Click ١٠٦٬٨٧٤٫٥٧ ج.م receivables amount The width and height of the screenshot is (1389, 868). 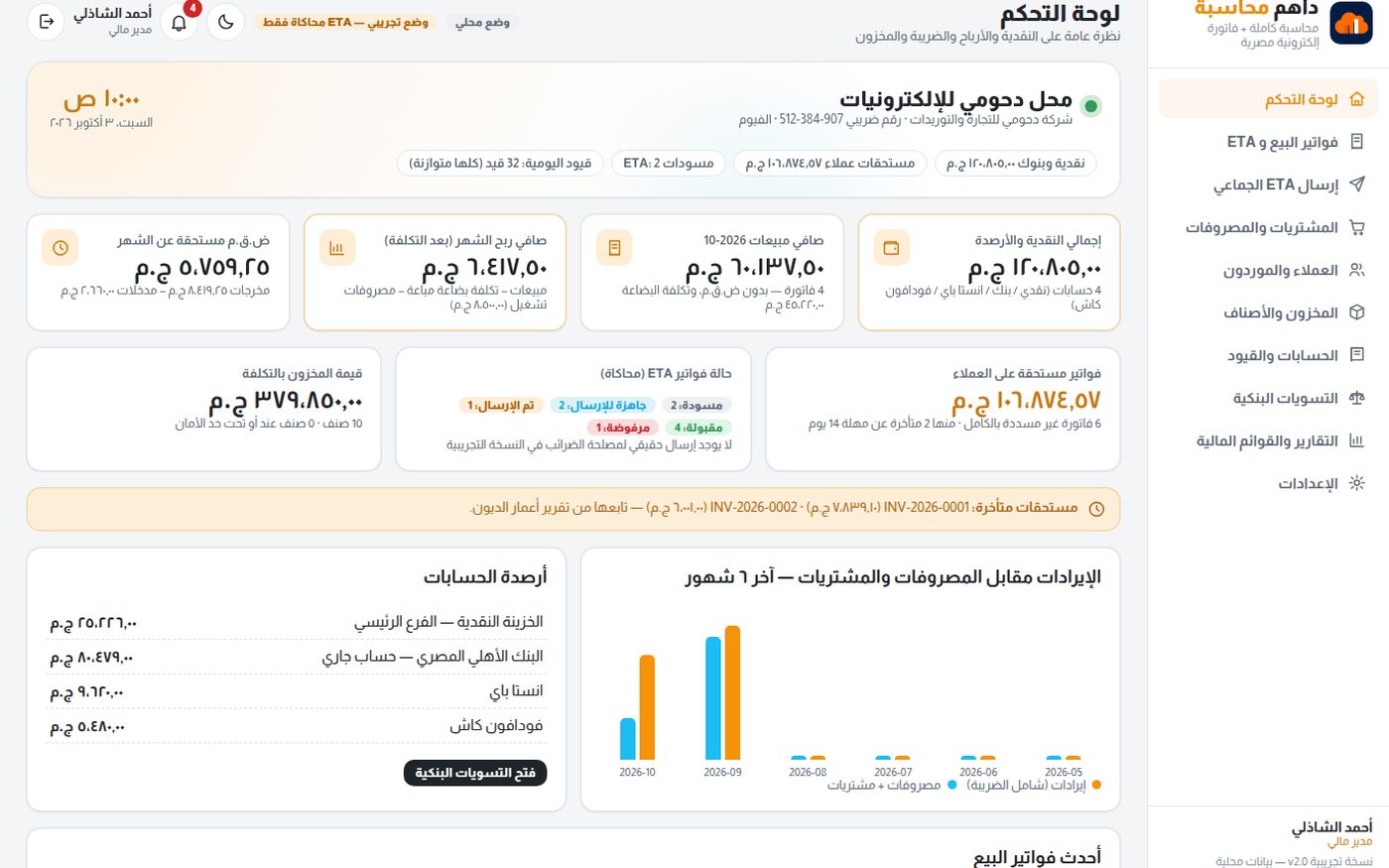tap(1026, 401)
